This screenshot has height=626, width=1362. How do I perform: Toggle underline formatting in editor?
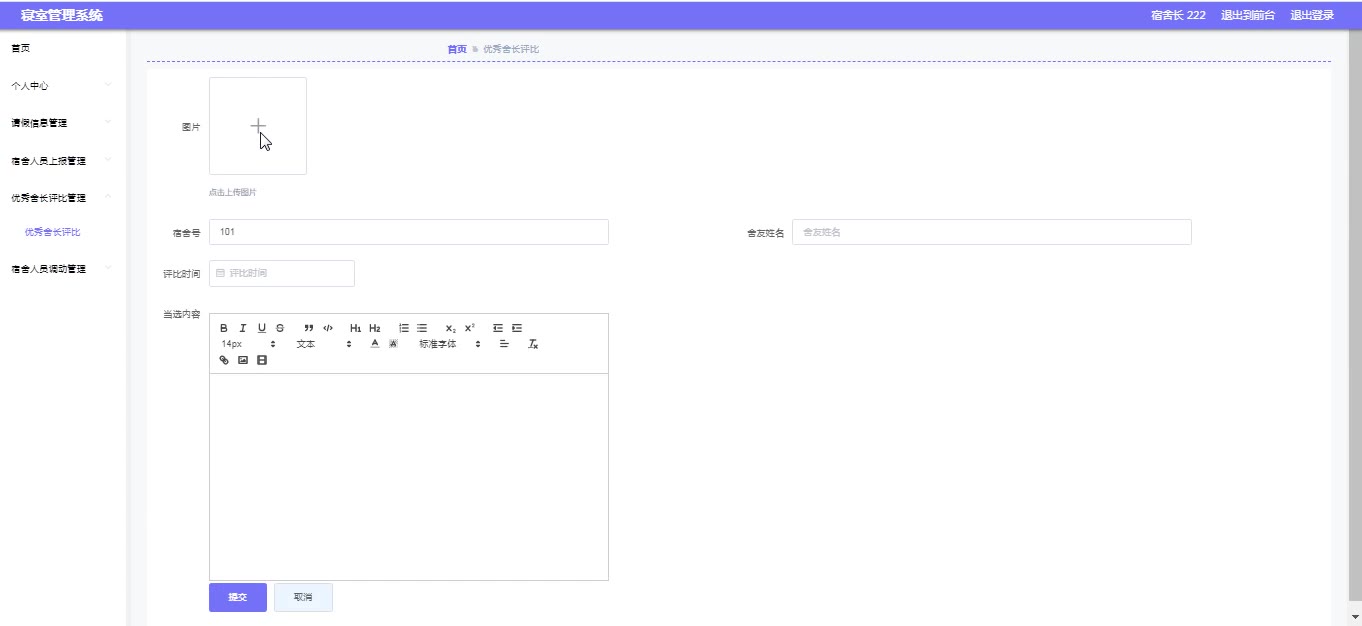(x=262, y=328)
